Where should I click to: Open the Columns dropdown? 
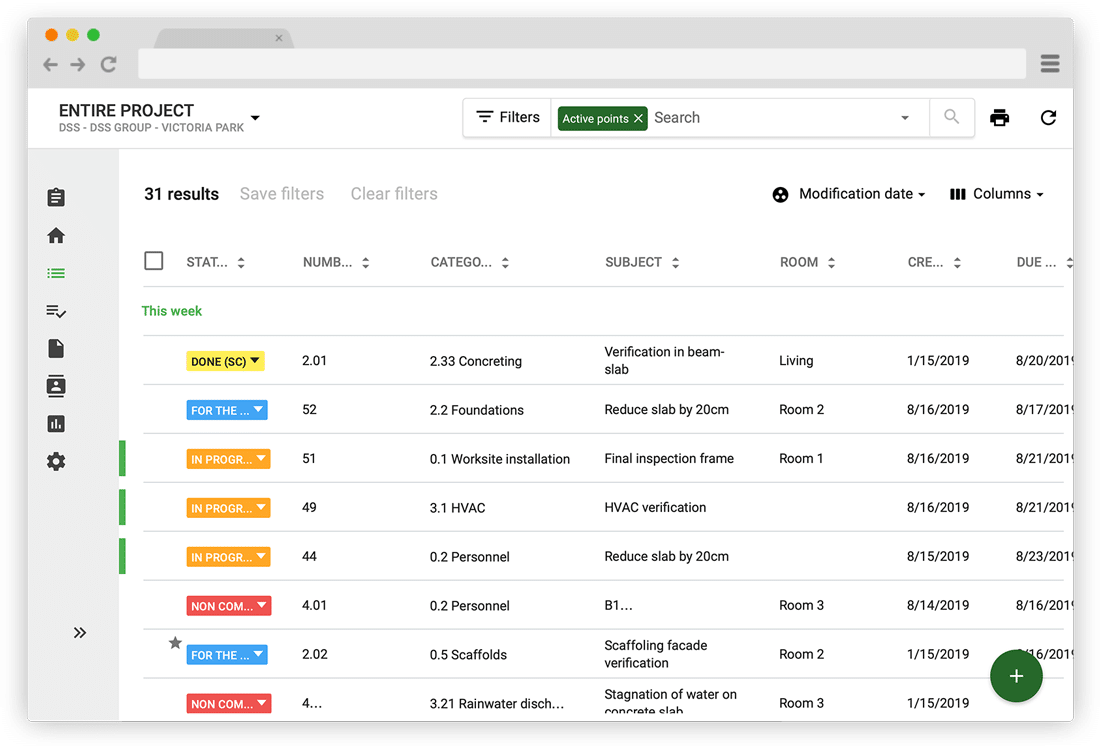(996, 194)
